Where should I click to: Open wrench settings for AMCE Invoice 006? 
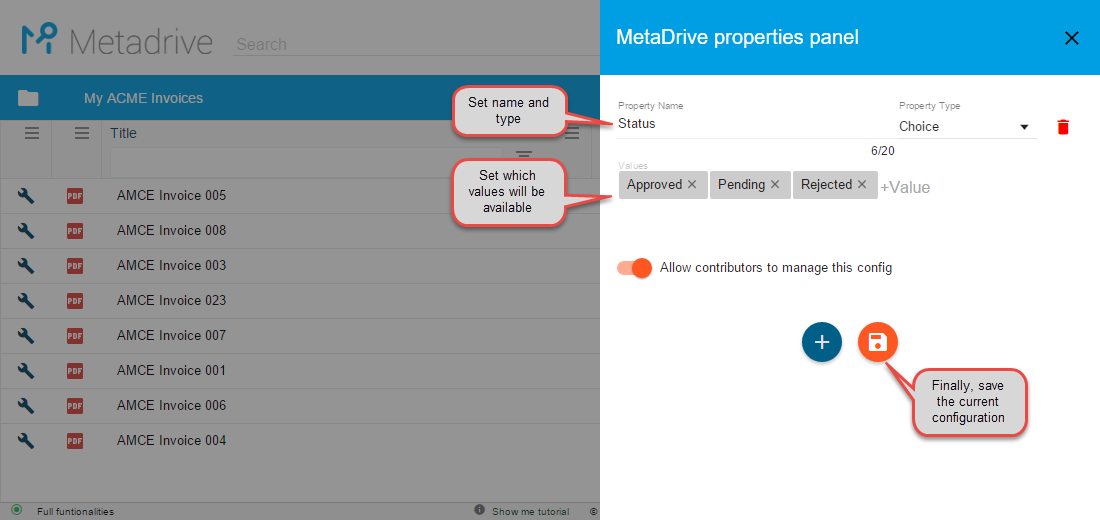point(26,406)
